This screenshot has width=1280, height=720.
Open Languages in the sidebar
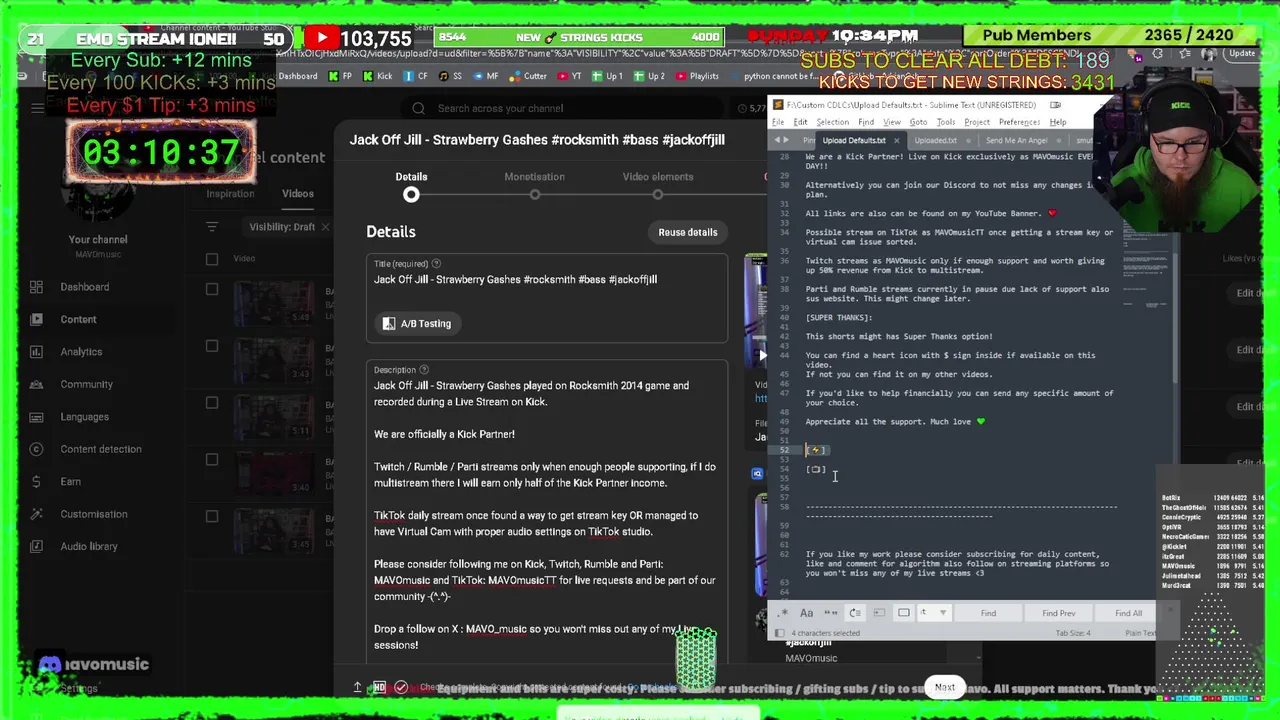coord(84,417)
